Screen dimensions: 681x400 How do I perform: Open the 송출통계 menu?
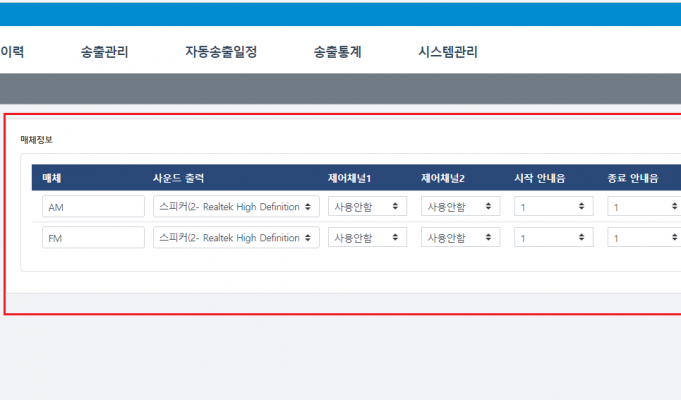click(x=337, y=52)
